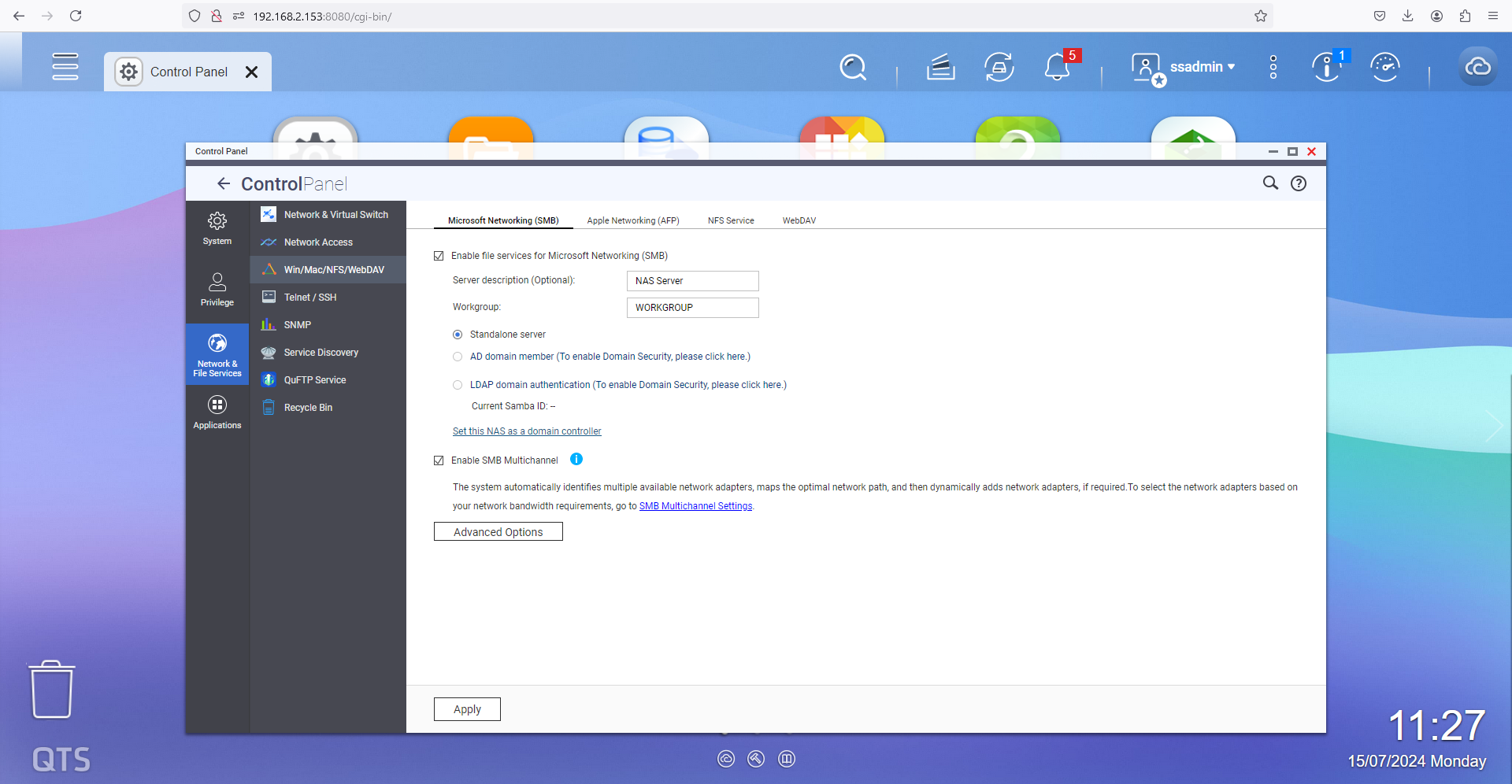Open External Devices icon in top bar

click(999, 67)
